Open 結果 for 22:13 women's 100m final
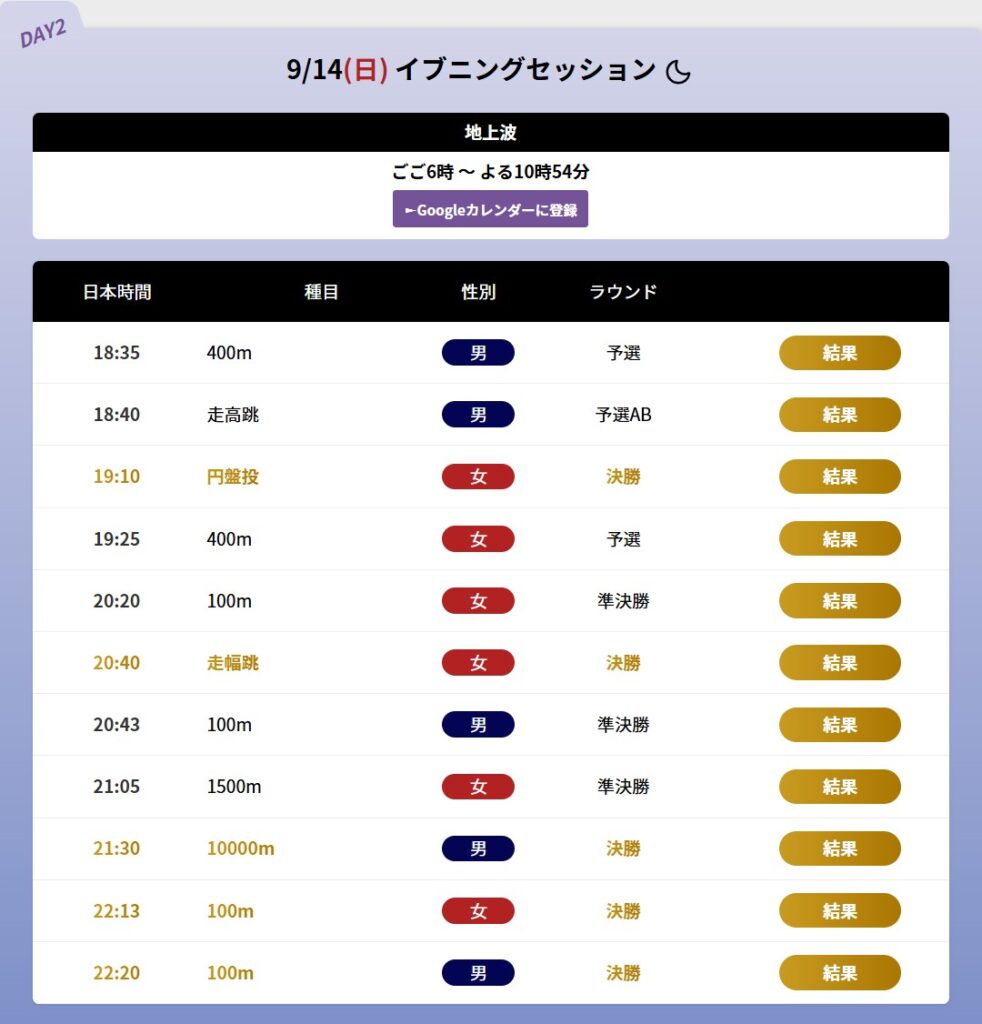Screen dimensions: 982x1024 point(840,910)
